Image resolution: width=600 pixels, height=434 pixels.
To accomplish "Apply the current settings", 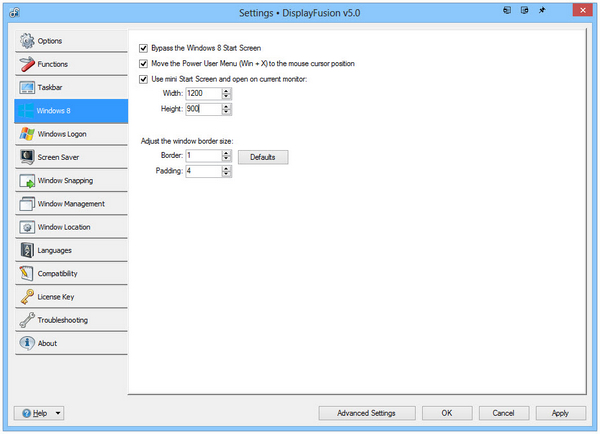I will [x=560, y=413].
